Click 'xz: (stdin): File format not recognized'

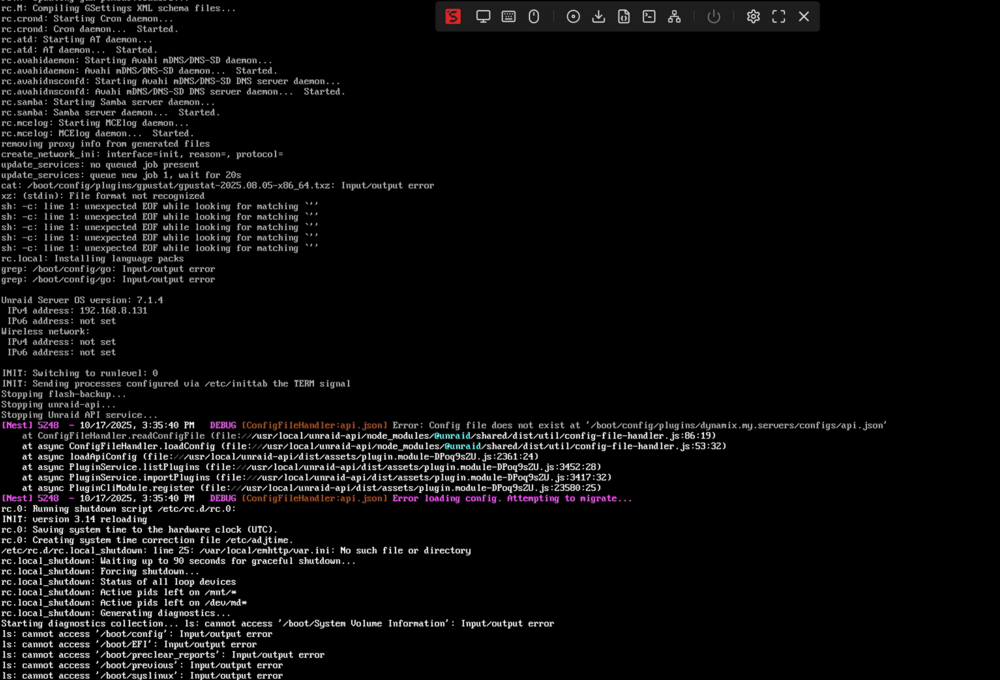click(x=103, y=196)
